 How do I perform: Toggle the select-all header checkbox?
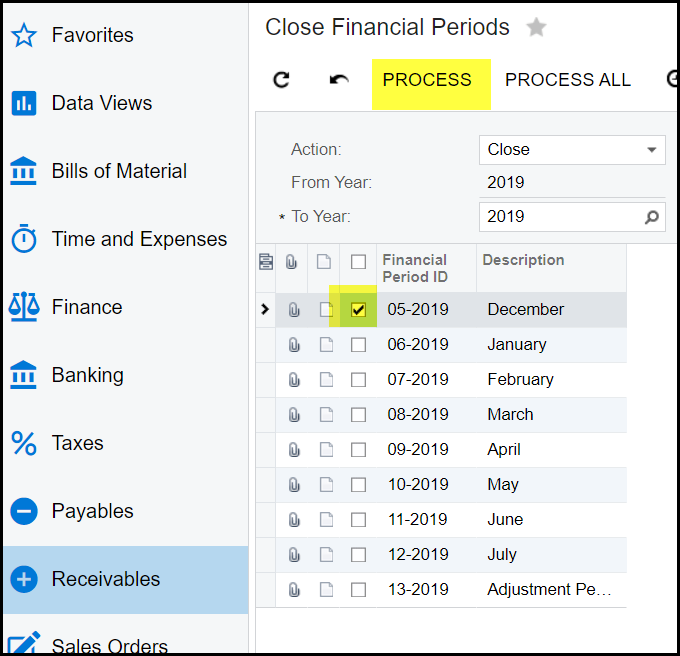tap(358, 262)
